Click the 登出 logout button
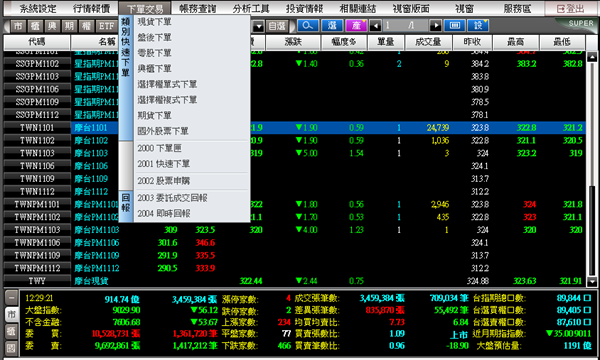600x360 pixels. 571,8
